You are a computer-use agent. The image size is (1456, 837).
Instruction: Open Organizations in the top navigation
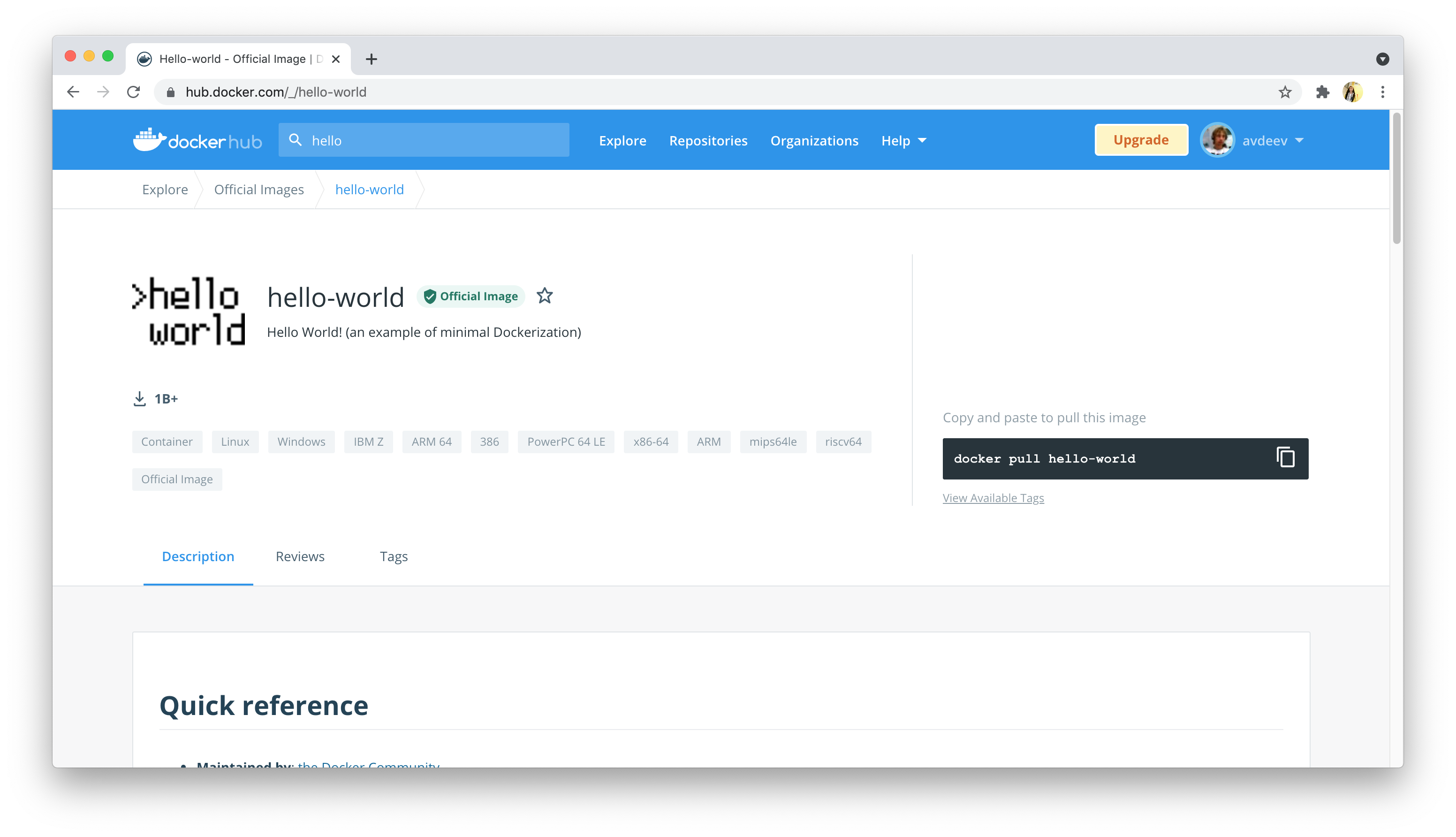coord(814,141)
